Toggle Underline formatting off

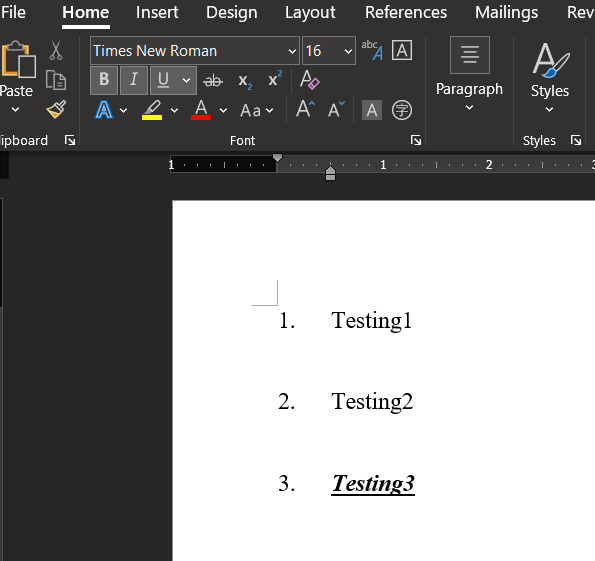click(164, 80)
